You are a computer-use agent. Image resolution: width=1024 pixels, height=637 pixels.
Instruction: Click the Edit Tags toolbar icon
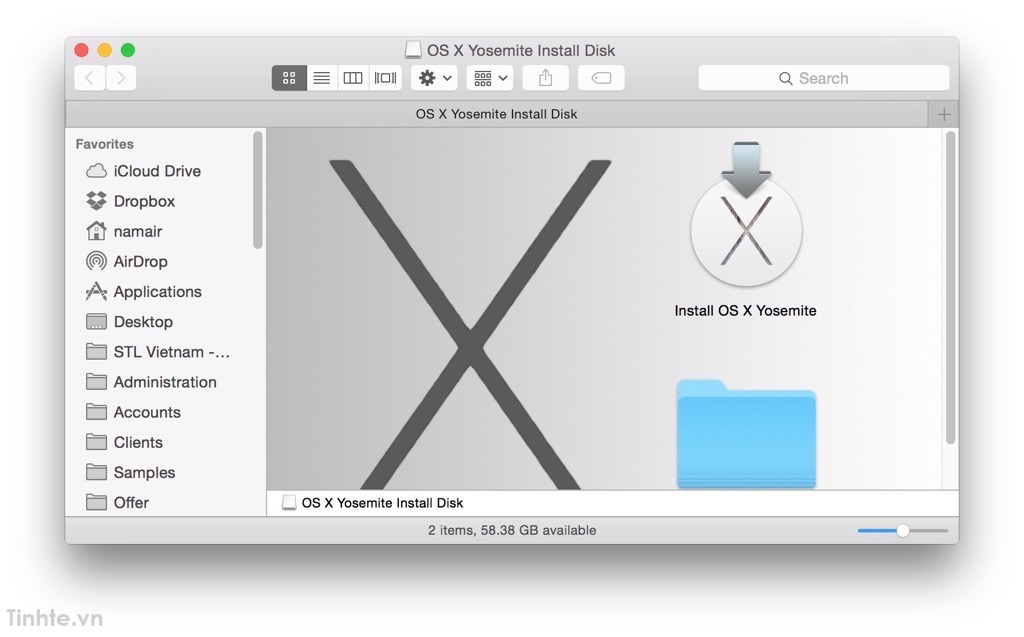(x=601, y=78)
